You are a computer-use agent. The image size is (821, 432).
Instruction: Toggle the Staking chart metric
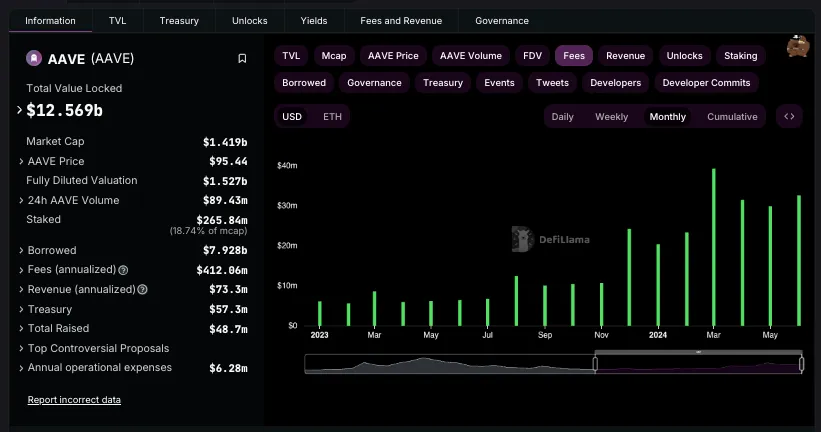pos(740,56)
